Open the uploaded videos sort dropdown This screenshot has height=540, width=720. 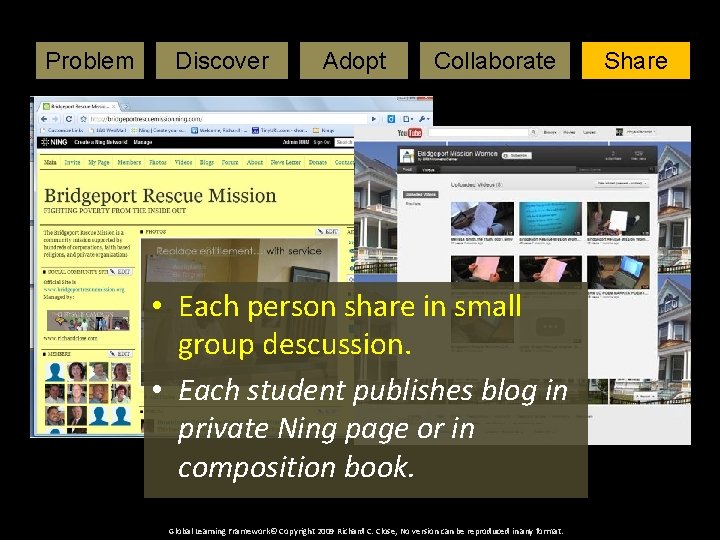622,183
